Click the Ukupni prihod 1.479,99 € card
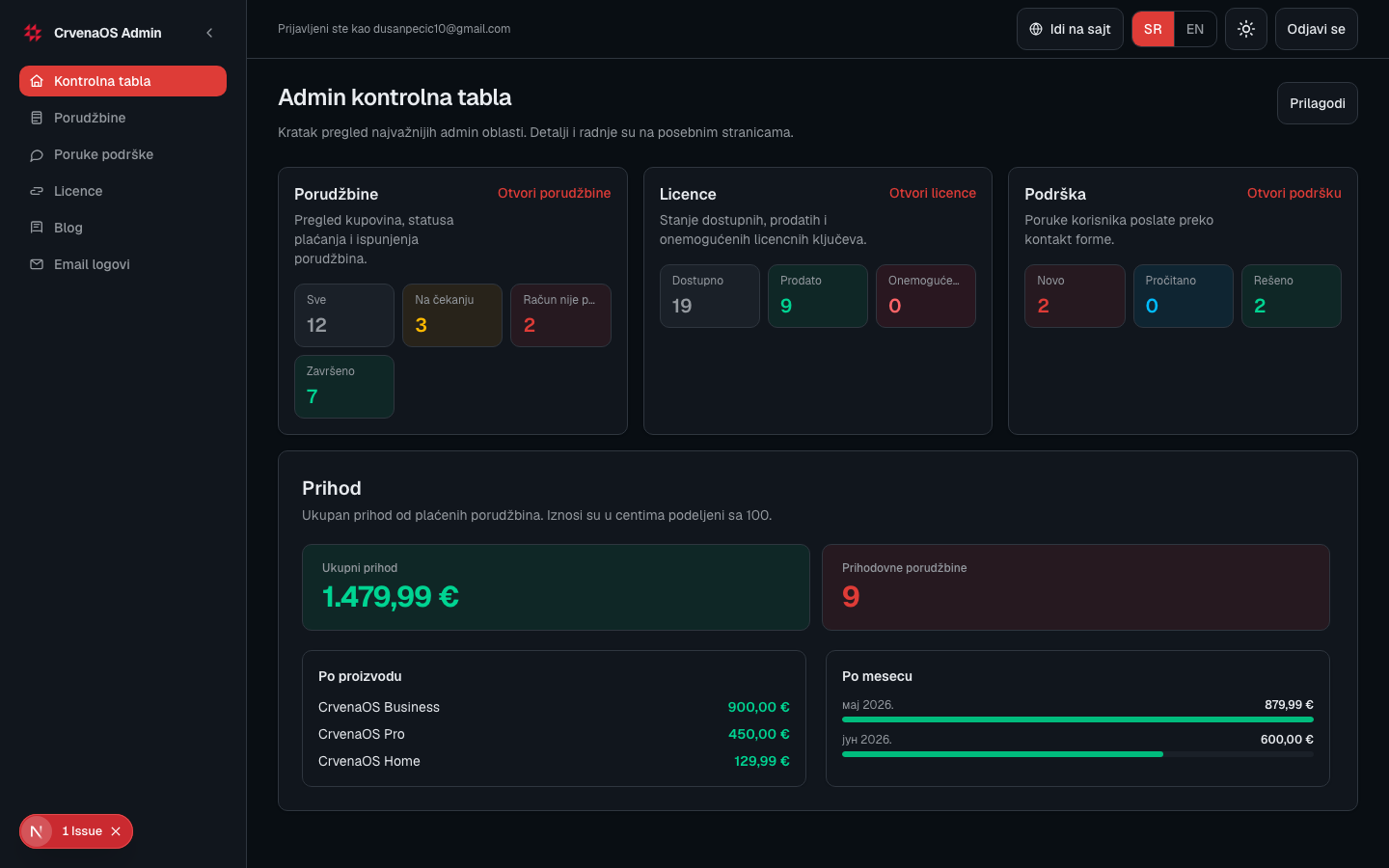 click(556, 587)
